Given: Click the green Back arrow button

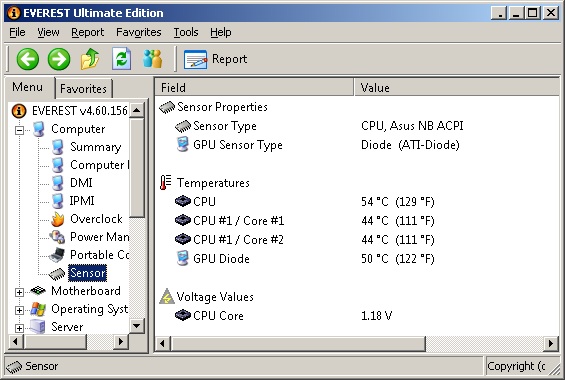Looking at the screenshot, I should pyautogui.click(x=28, y=59).
